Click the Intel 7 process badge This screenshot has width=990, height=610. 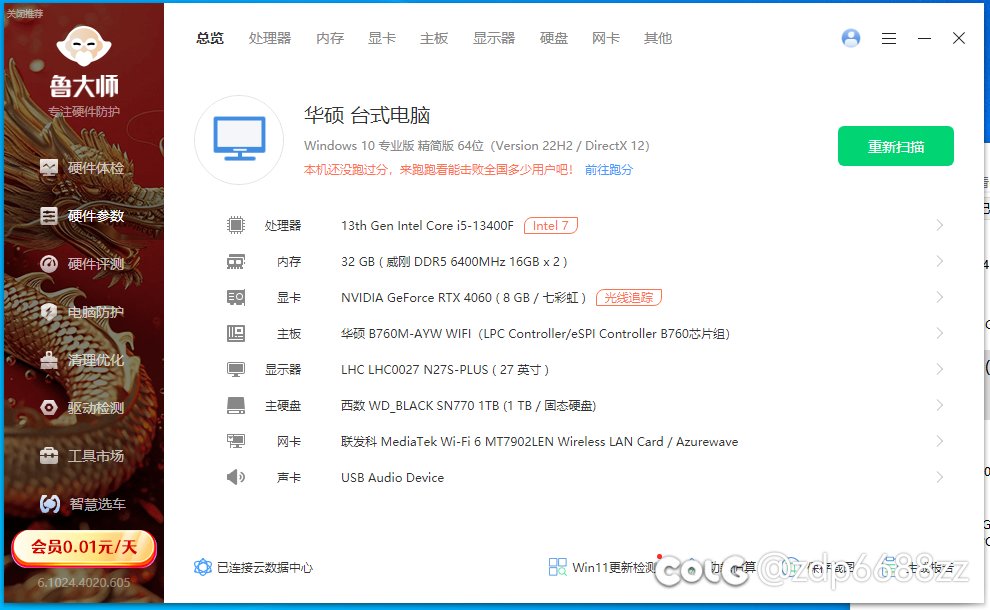551,225
